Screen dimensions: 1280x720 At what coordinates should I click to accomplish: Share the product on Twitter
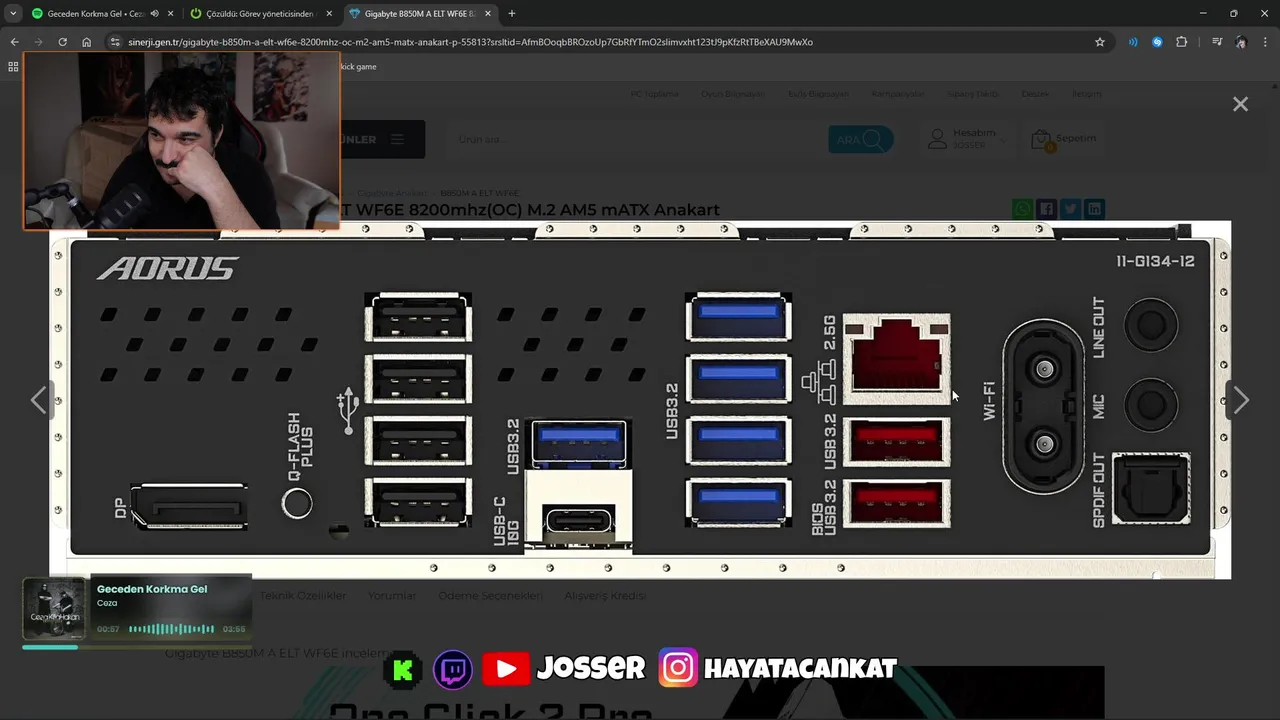[x=1070, y=209]
